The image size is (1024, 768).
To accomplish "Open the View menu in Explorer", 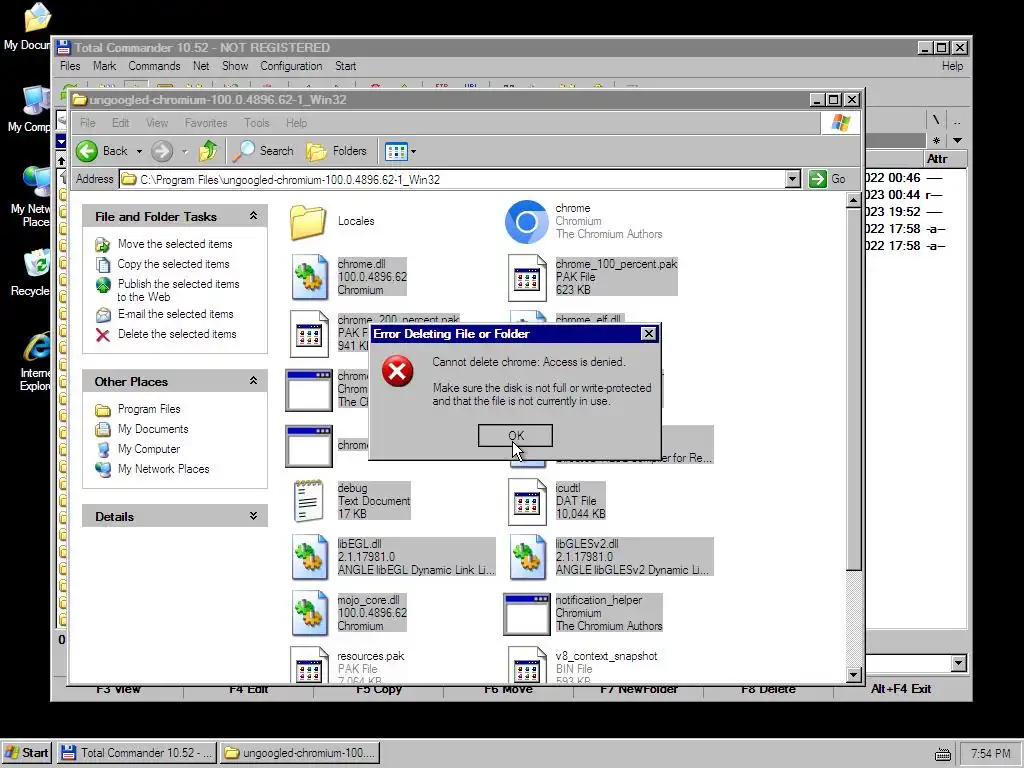I will click(157, 123).
